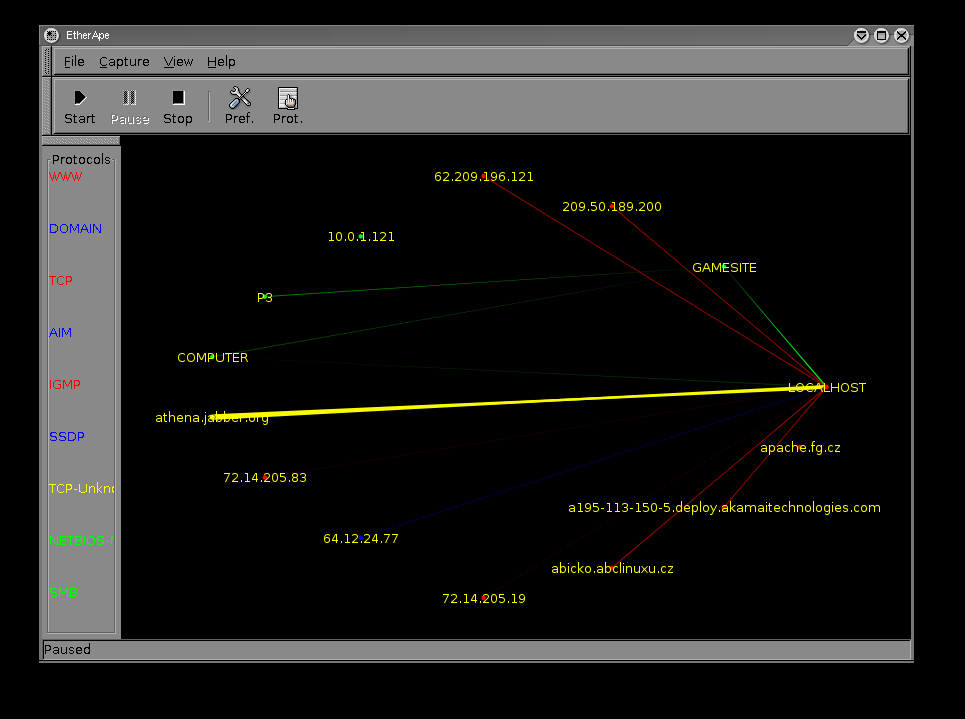Select the GAMESITE node
This screenshot has width=965, height=719.
point(724,268)
